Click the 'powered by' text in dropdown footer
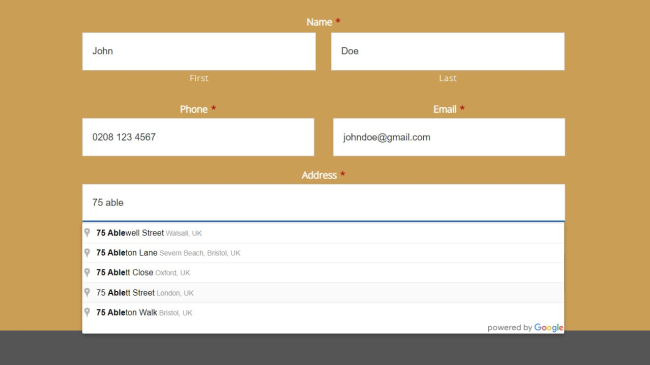Viewport: 650px width, 365px height. pyautogui.click(x=509, y=328)
